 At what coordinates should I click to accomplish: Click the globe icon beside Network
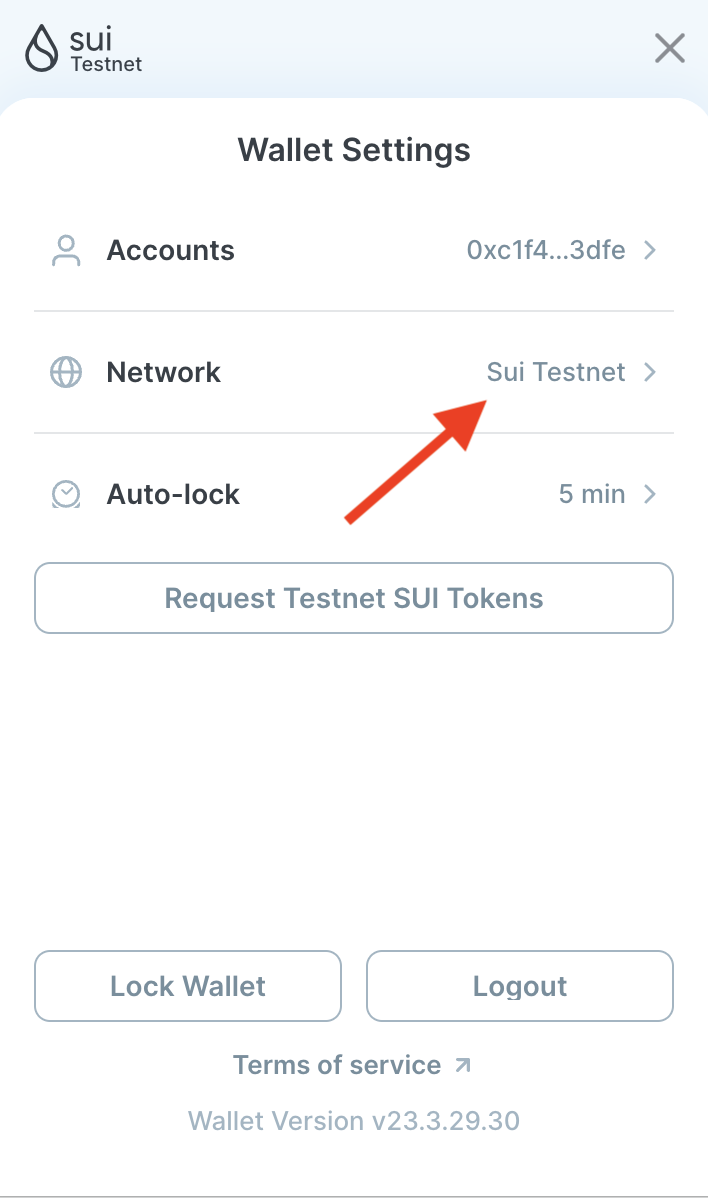pyautogui.click(x=64, y=372)
